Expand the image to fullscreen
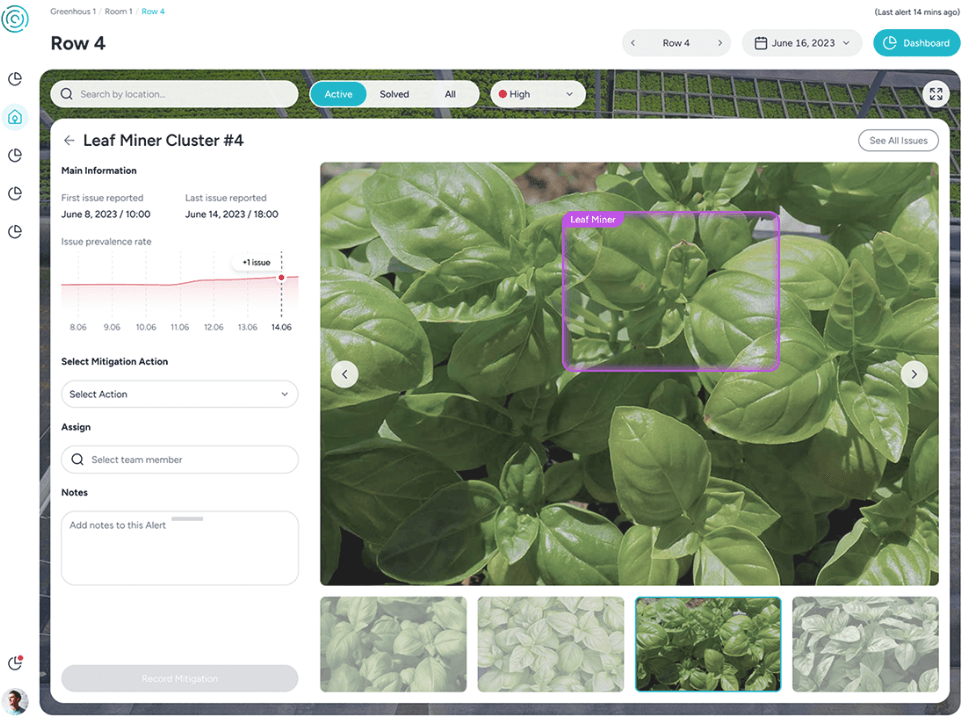The height and width of the screenshot is (722, 963). click(x=935, y=94)
